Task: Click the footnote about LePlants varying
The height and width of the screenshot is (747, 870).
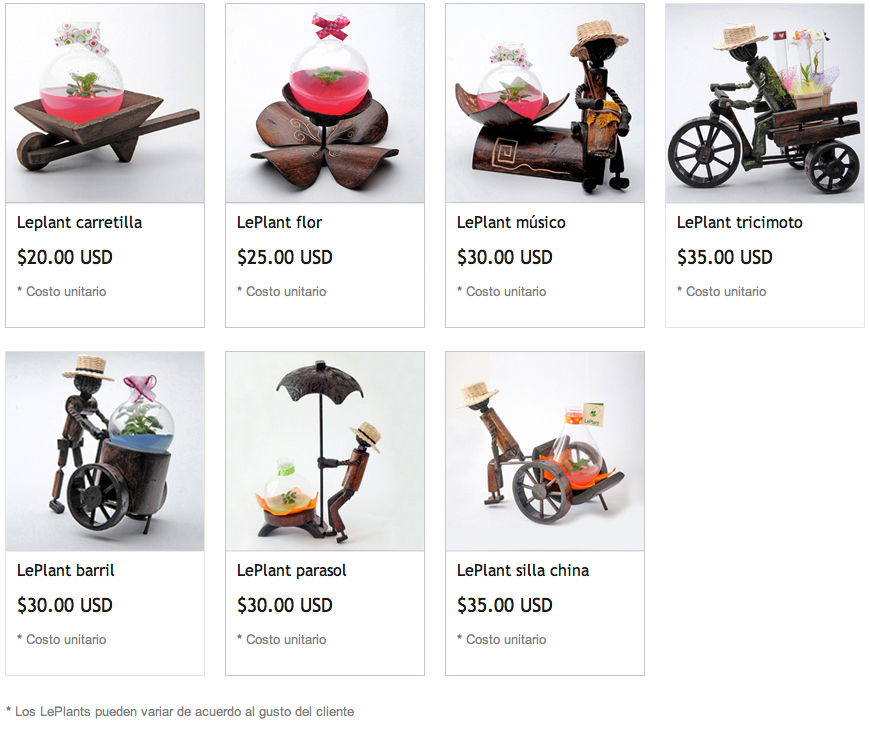Action: [x=180, y=711]
